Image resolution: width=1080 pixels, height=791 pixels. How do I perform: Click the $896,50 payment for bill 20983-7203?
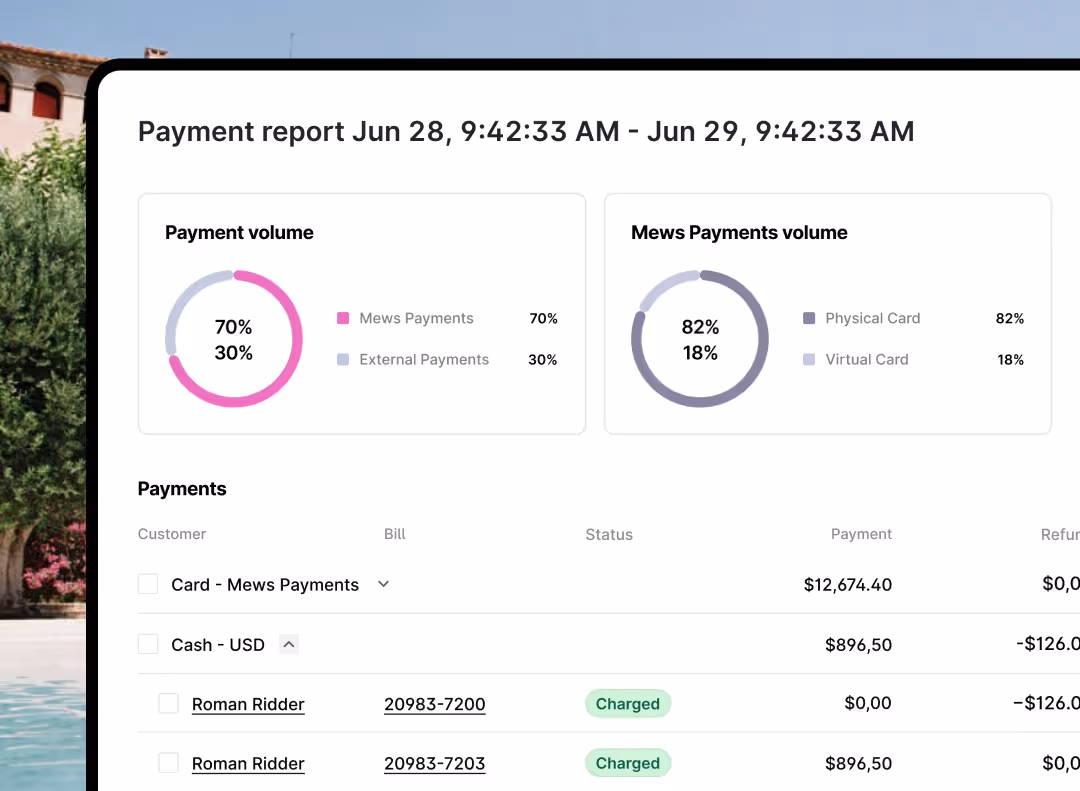[858, 763]
